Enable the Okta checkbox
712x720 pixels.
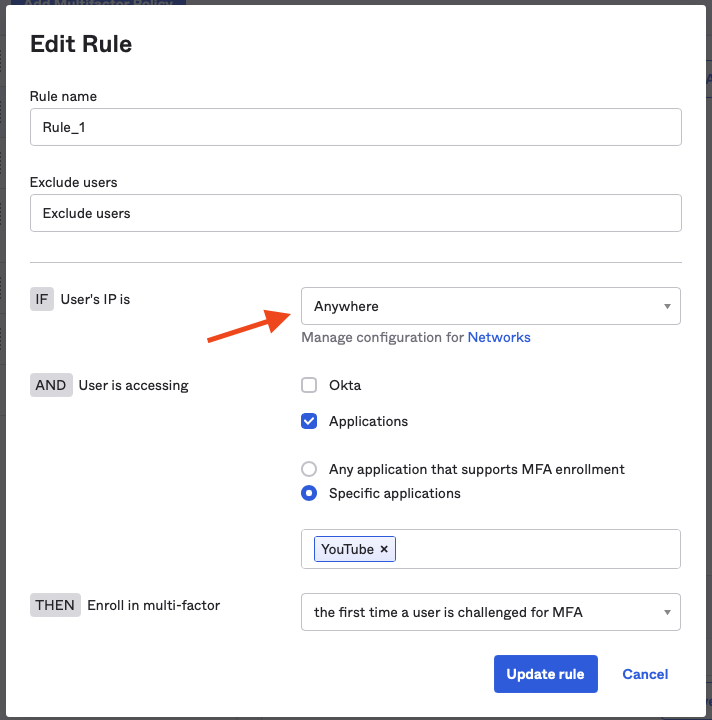pyautogui.click(x=309, y=385)
